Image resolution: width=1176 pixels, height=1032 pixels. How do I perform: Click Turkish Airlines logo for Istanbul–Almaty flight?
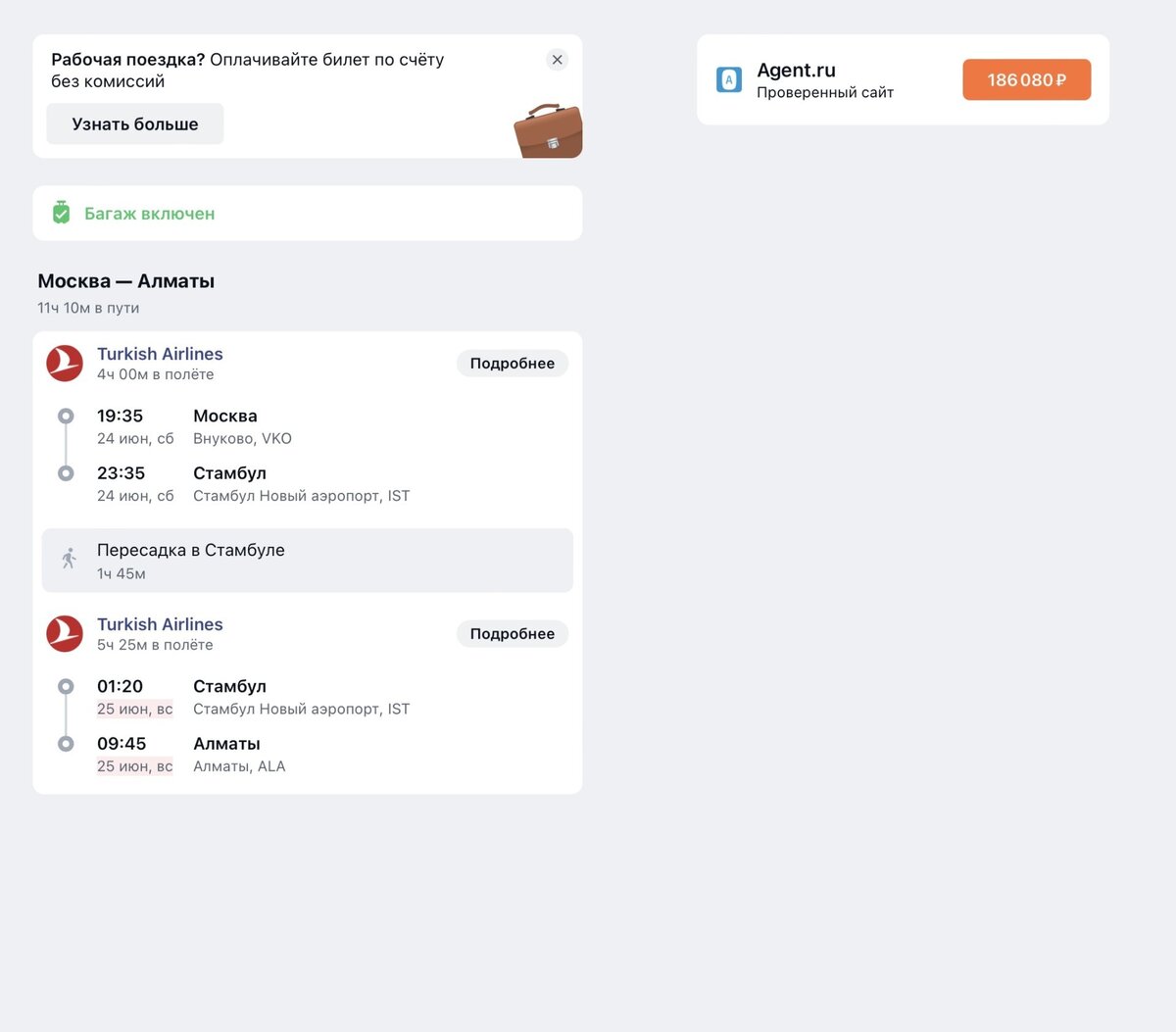tap(65, 633)
